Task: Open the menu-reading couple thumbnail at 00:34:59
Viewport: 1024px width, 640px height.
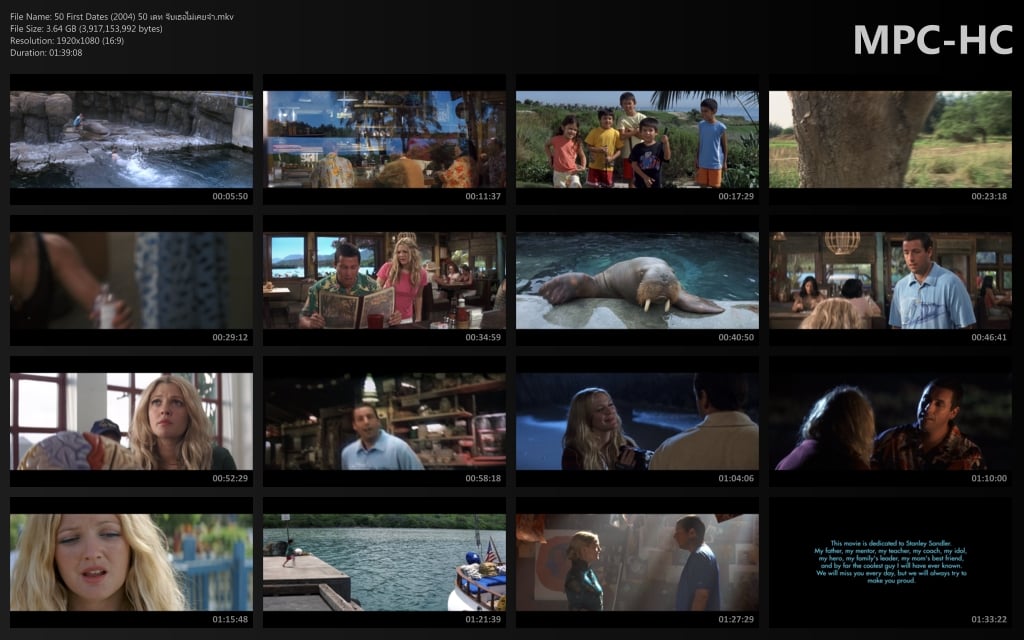Action: [384, 280]
